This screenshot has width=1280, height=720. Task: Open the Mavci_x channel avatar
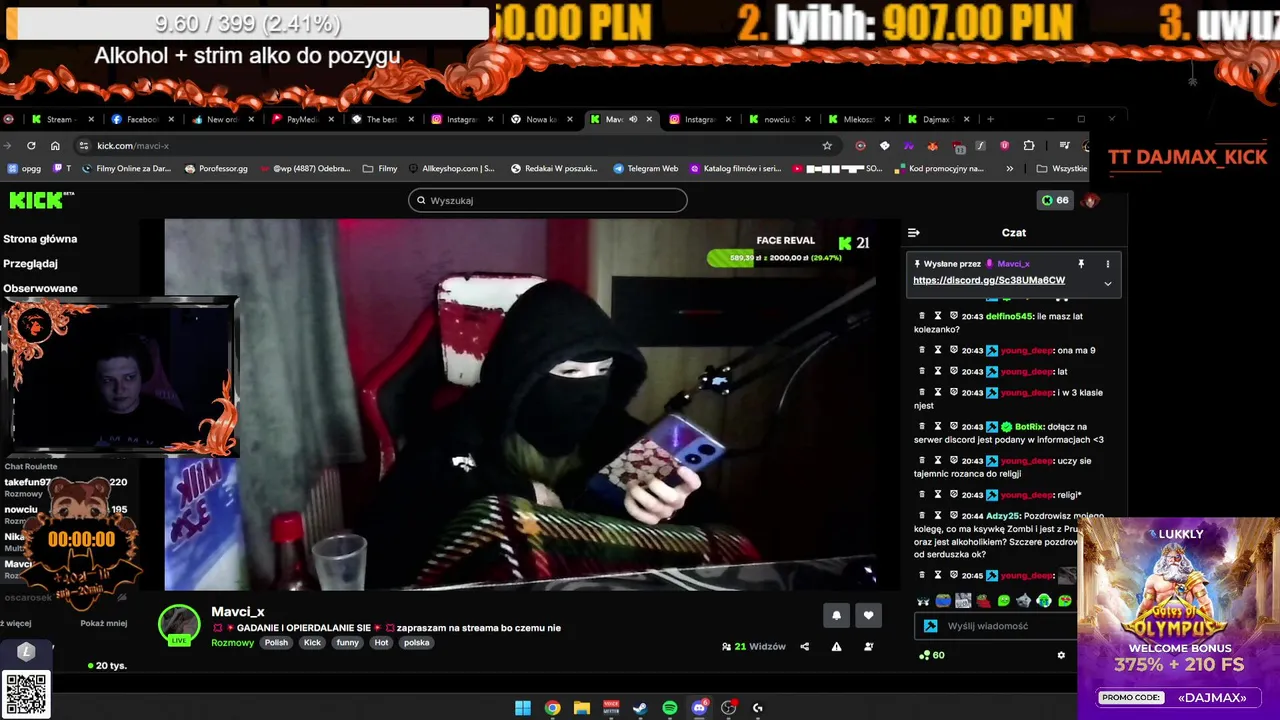pos(179,625)
